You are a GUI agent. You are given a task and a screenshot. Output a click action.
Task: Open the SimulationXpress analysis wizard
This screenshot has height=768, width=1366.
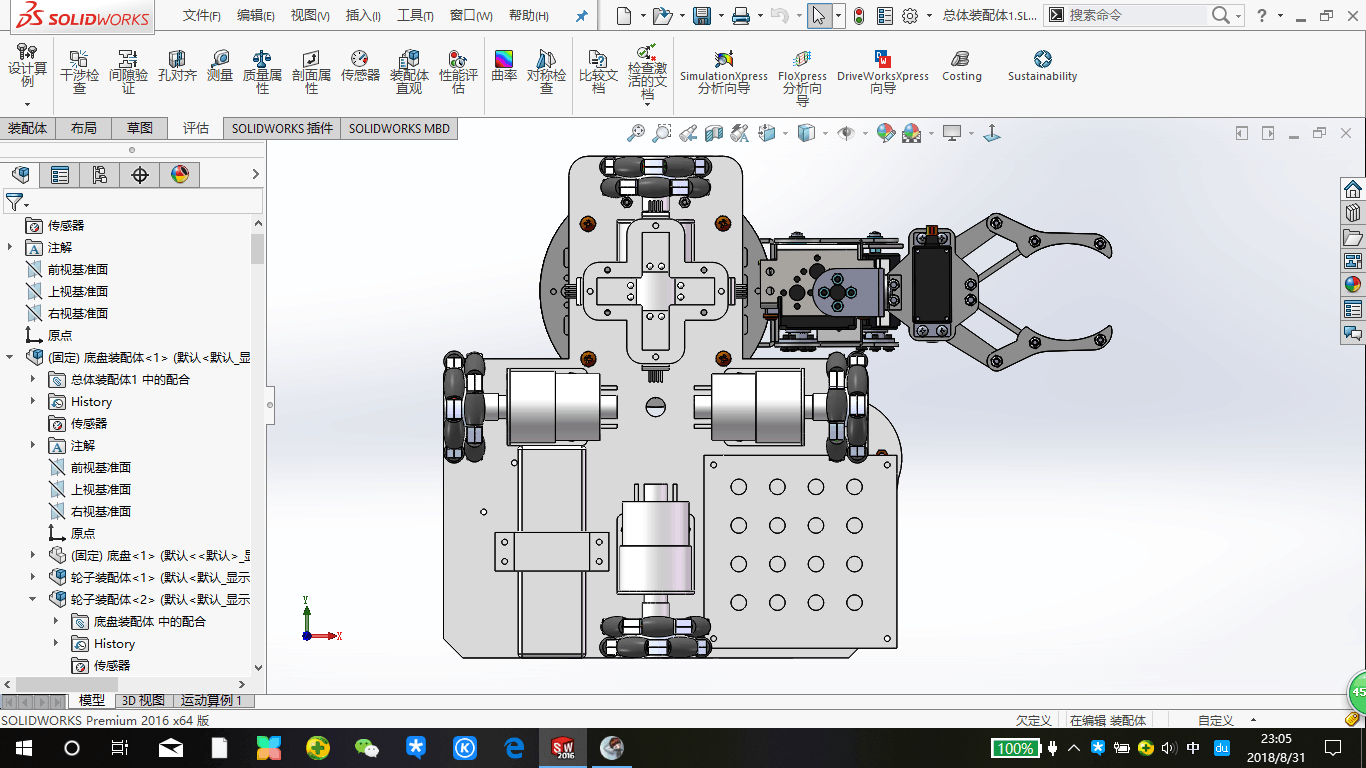pyautogui.click(x=724, y=72)
